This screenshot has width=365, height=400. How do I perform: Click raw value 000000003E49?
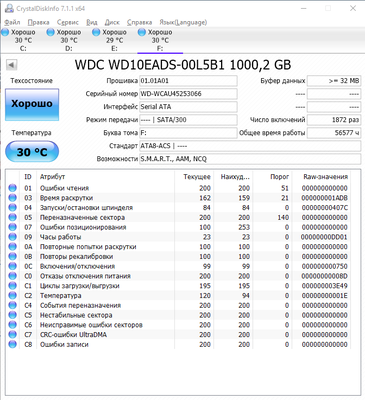(x=325, y=286)
